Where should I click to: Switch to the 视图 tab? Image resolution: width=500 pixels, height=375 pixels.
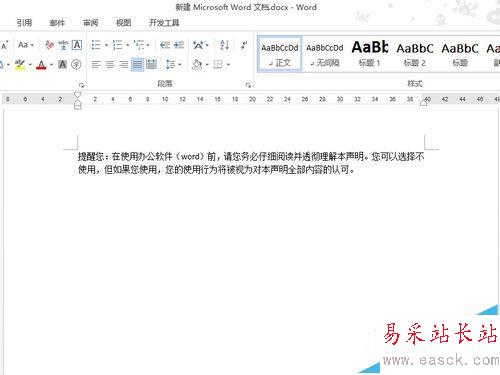(123, 23)
